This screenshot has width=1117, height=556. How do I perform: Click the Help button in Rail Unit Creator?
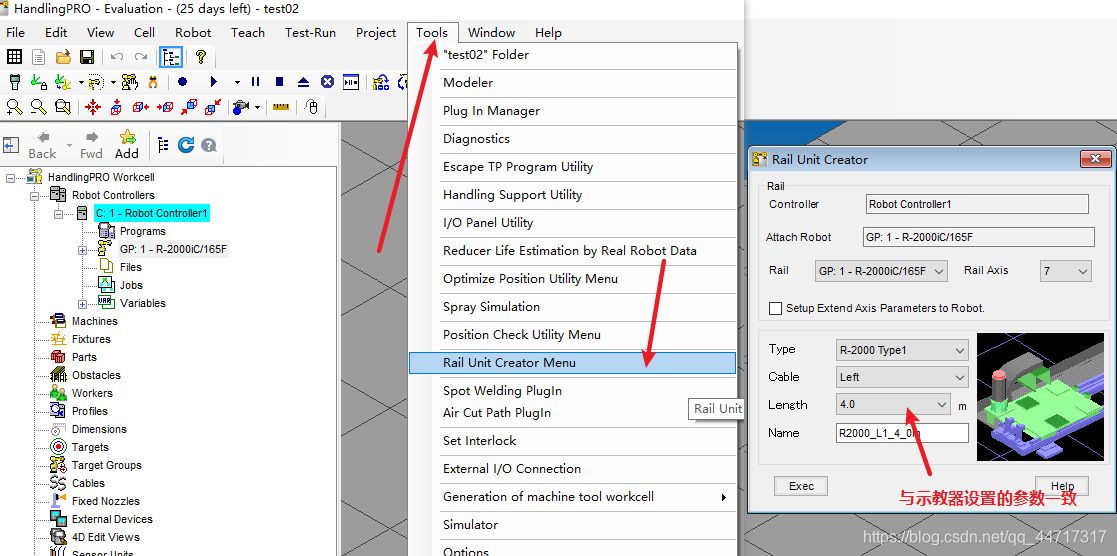coord(1062,486)
